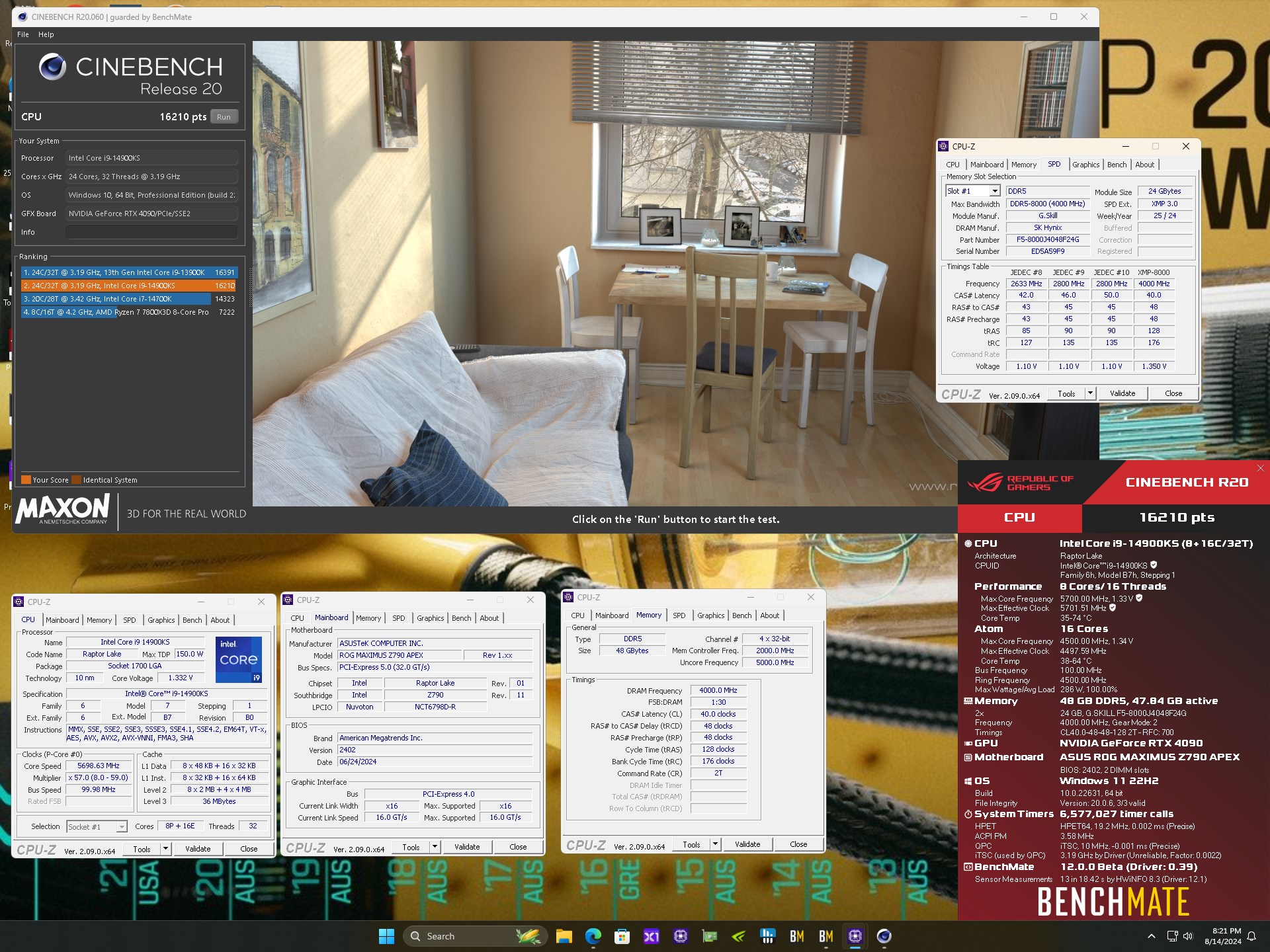
Task: Open SPD tab in CPU-Z Mainboard window
Action: tap(398, 618)
